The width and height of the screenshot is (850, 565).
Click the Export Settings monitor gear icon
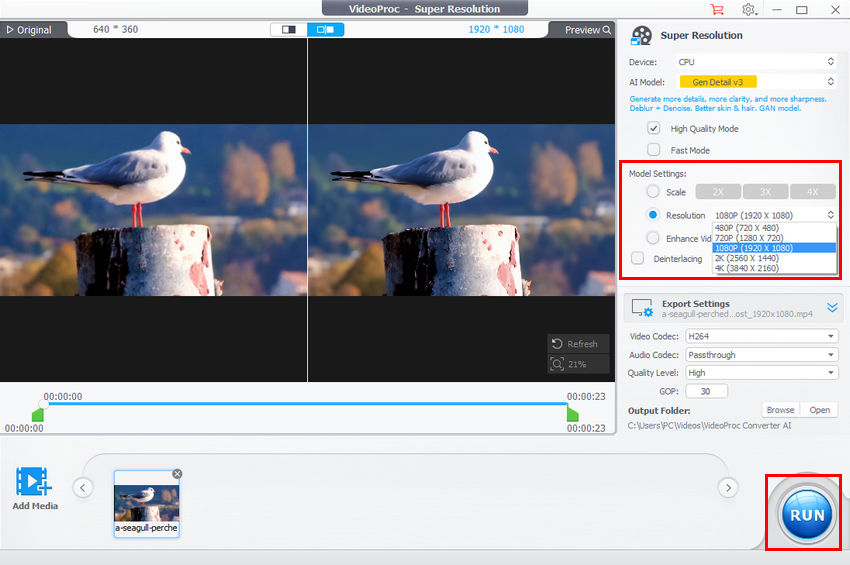click(642, 308)
